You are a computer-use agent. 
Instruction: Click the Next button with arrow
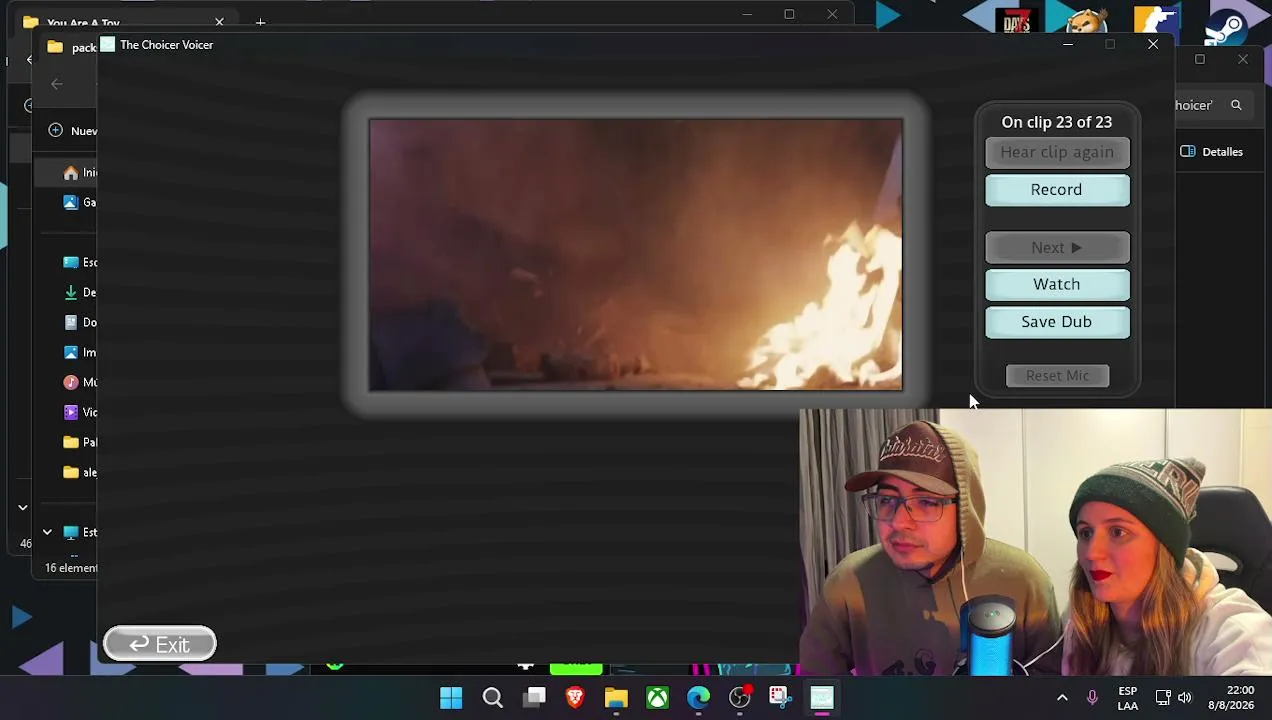click(1057, 247)
